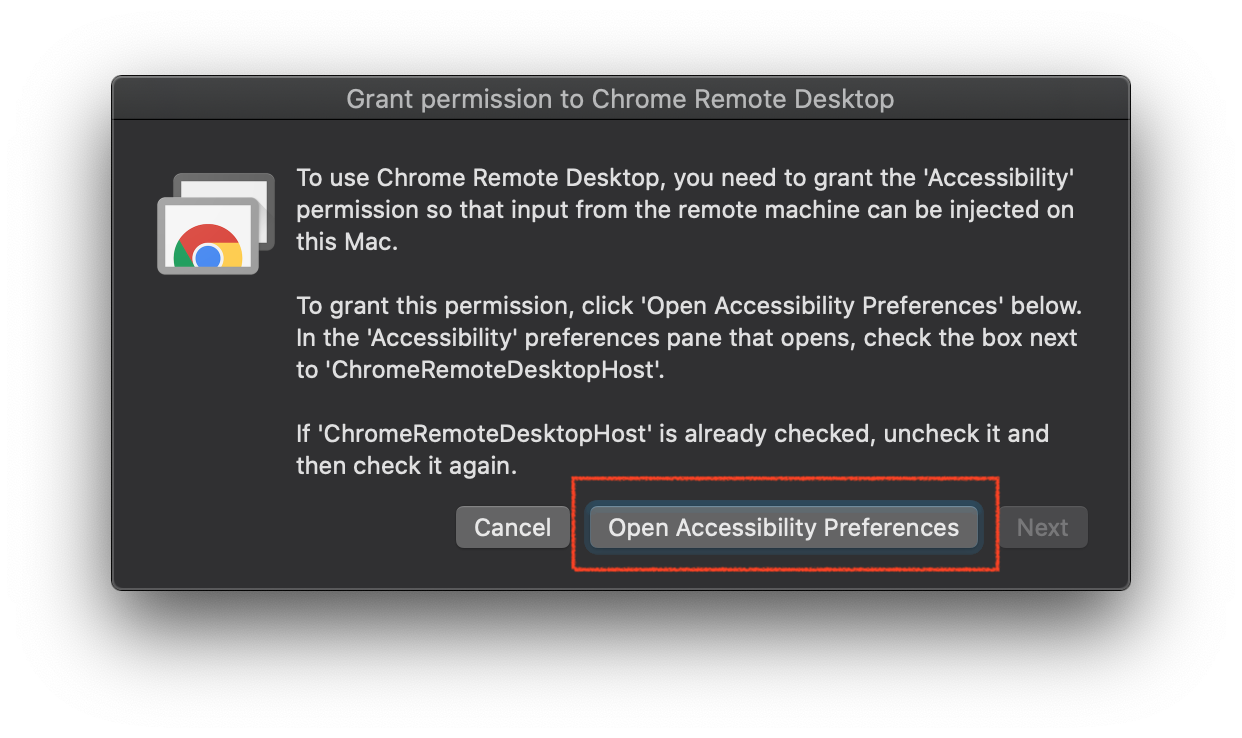Dismiss the dialog via Cancel
Image resolution: width=1242 pixels, height=738 pixels.
point(512,527)
